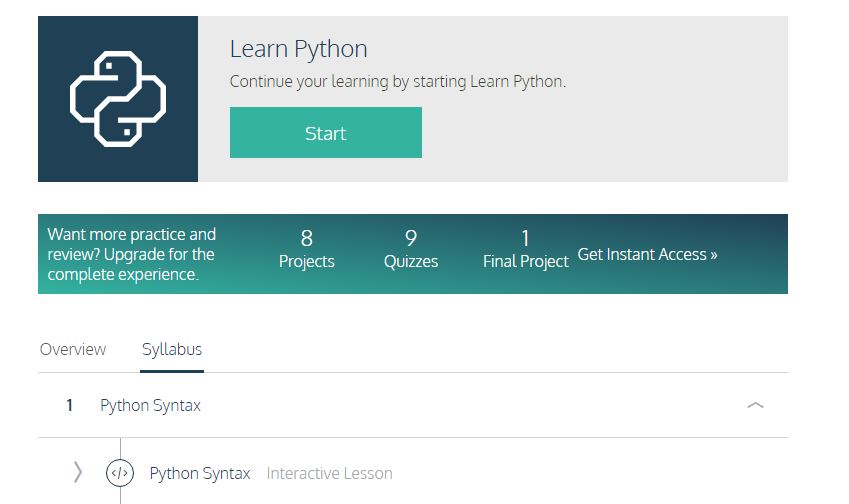Switch to the Overview tab
849x504 pixels.
coord(73,349)
